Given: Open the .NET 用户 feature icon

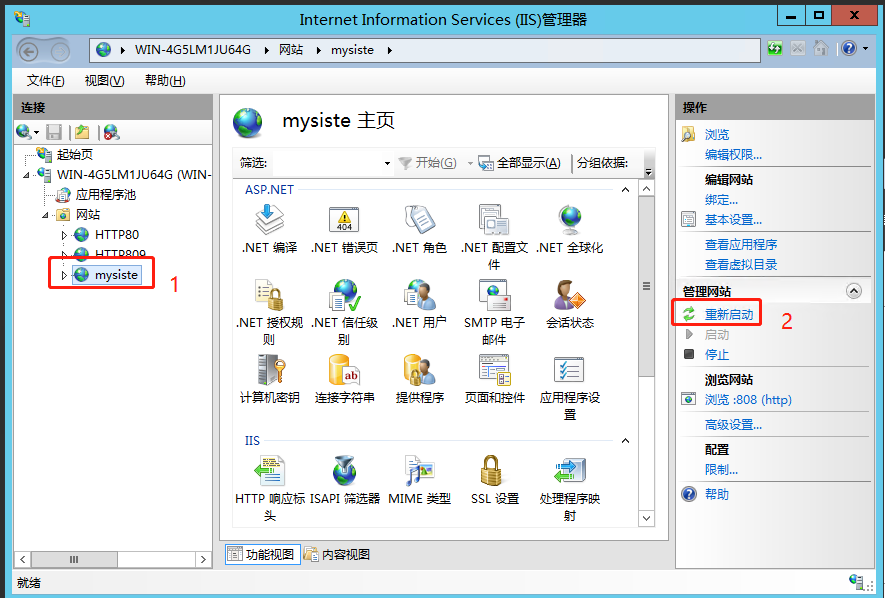Looking at the screenshot, I should point(419,304).
